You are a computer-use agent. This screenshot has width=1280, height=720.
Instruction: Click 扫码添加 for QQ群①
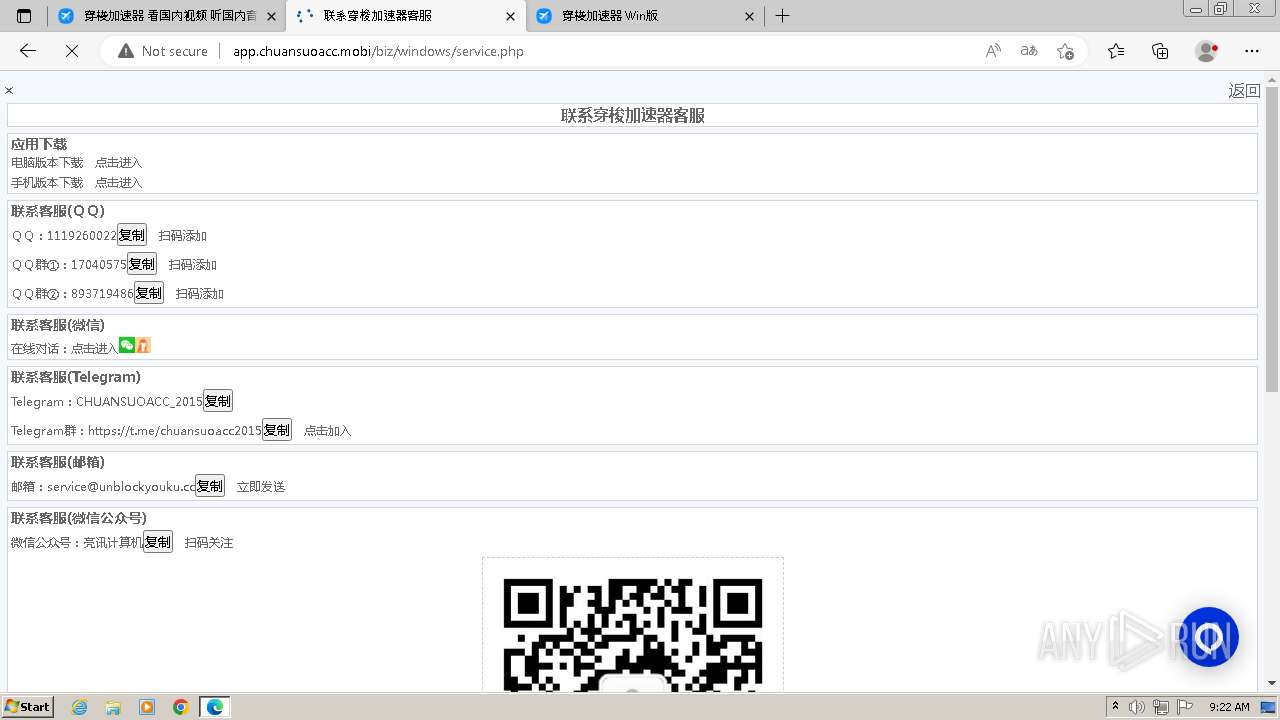point(192,265)
